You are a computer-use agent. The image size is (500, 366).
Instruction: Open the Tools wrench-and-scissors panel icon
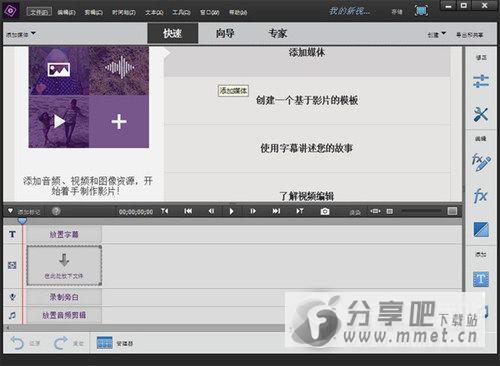coord(481,114)
